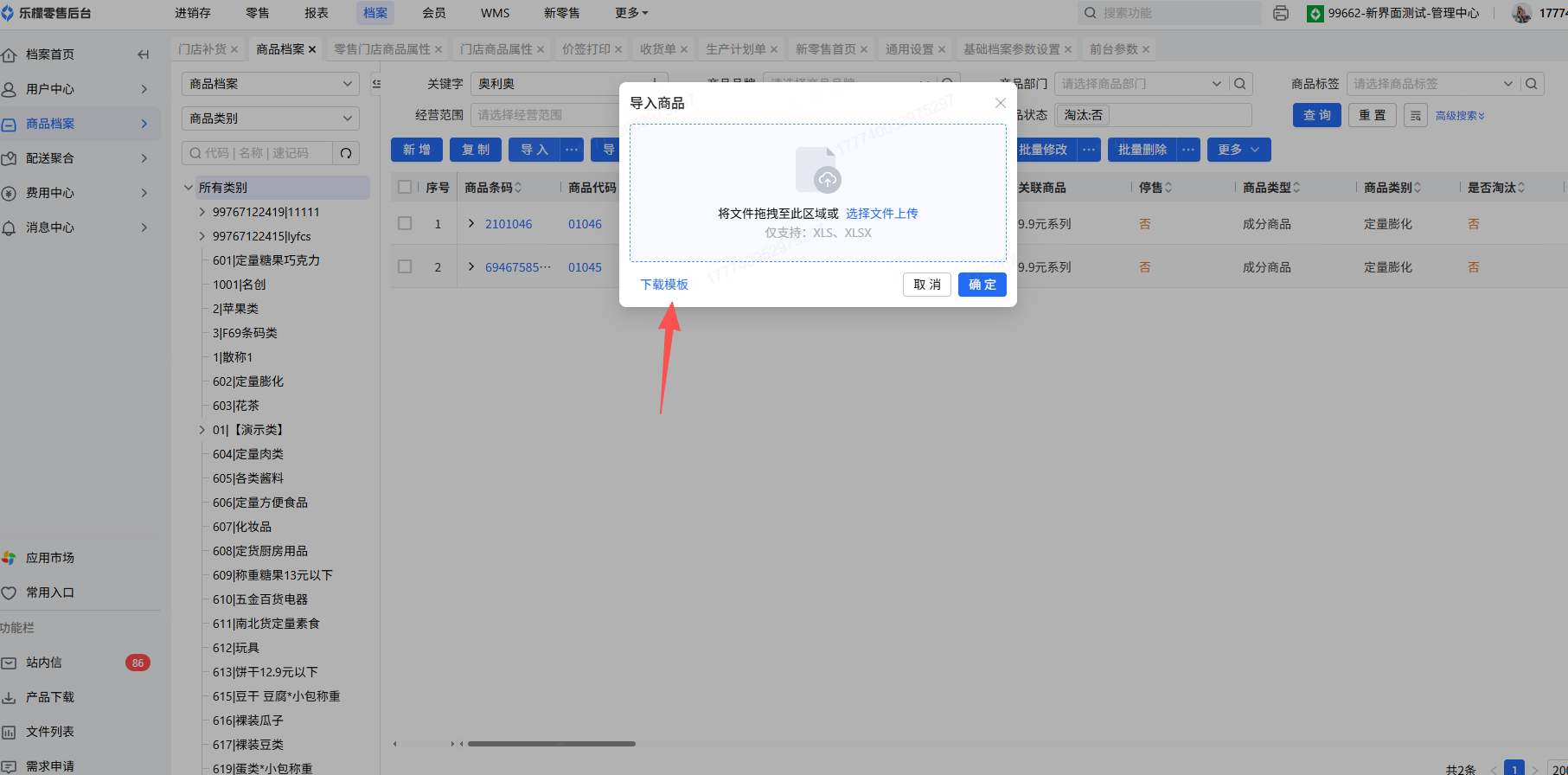Switch to 门店商品属性 tab
Image resolution: width=1568 pixels, height=775 pixels.
coord(496,49)
